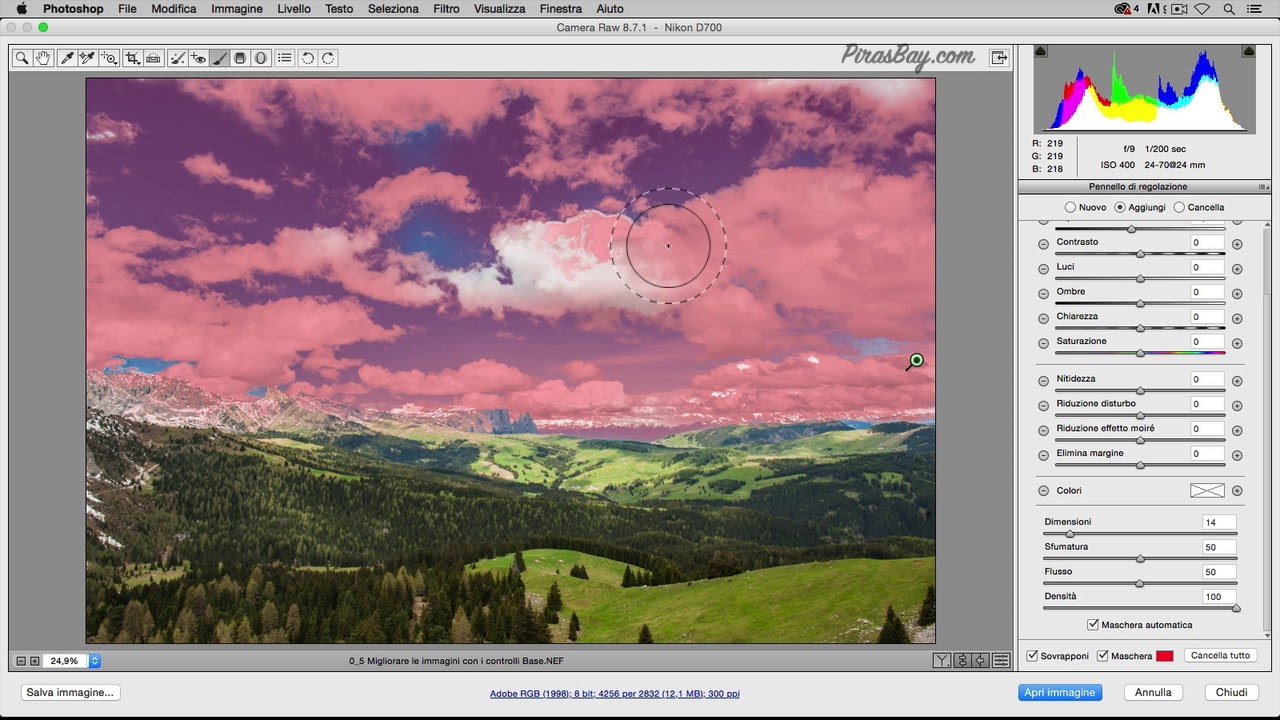The image size is (1280, 720).
Task: Select the Radial Filter tool
Action: 261,58
